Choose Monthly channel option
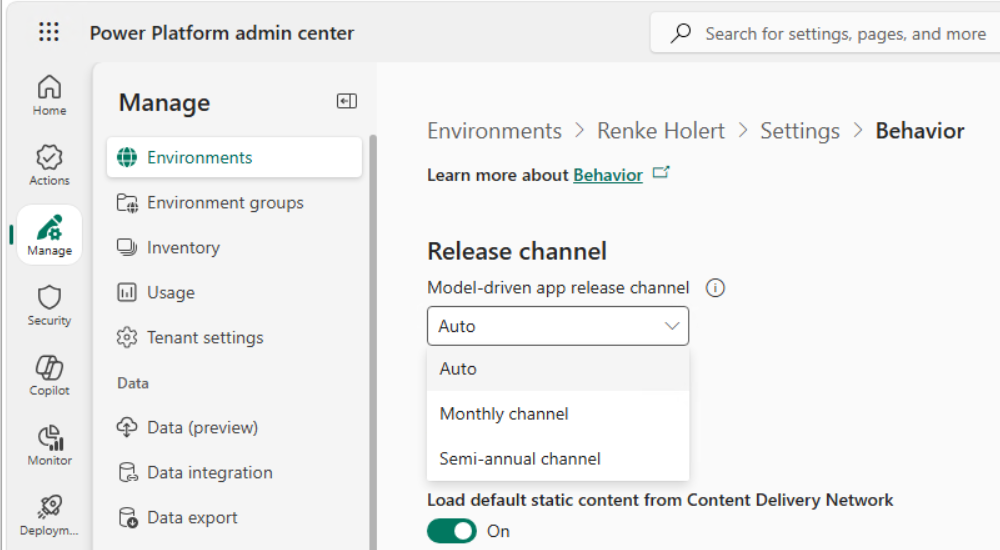1000x550 pixels. point(558,413)
